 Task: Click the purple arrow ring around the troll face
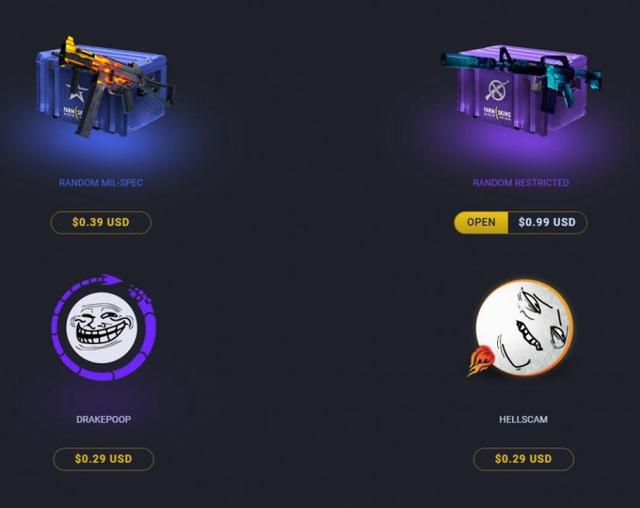[x=104, y=327]
